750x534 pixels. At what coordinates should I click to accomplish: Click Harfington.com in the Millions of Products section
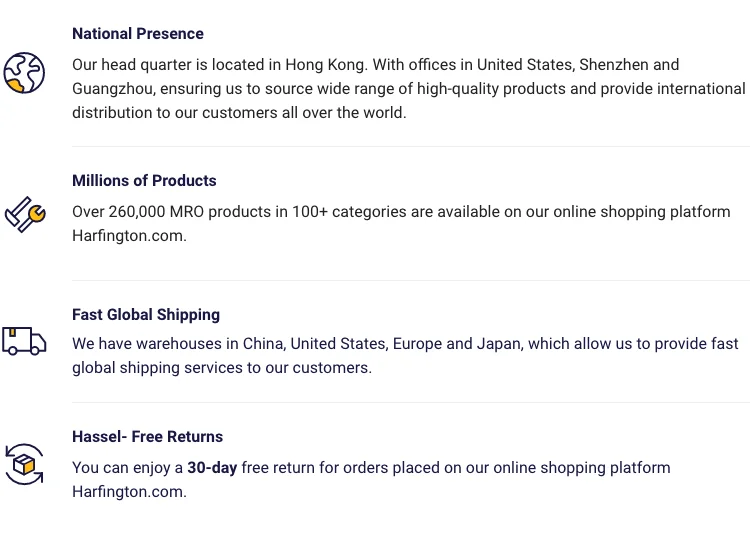pyautogui.click(x=129, y=237)
